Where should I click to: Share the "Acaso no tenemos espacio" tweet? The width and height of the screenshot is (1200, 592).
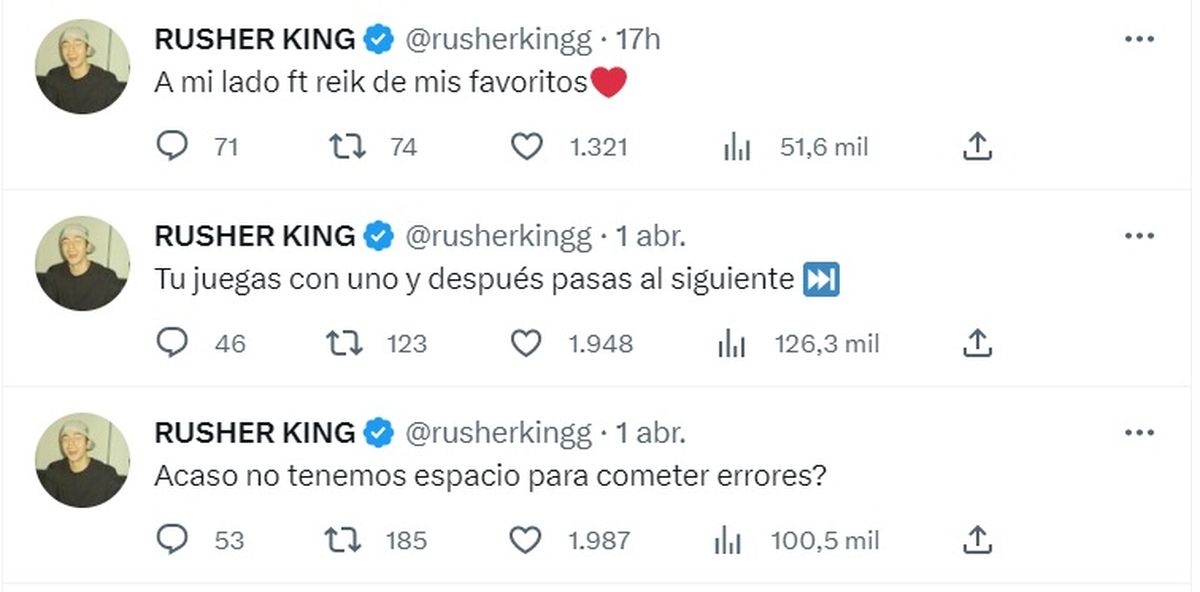point(976,540)
